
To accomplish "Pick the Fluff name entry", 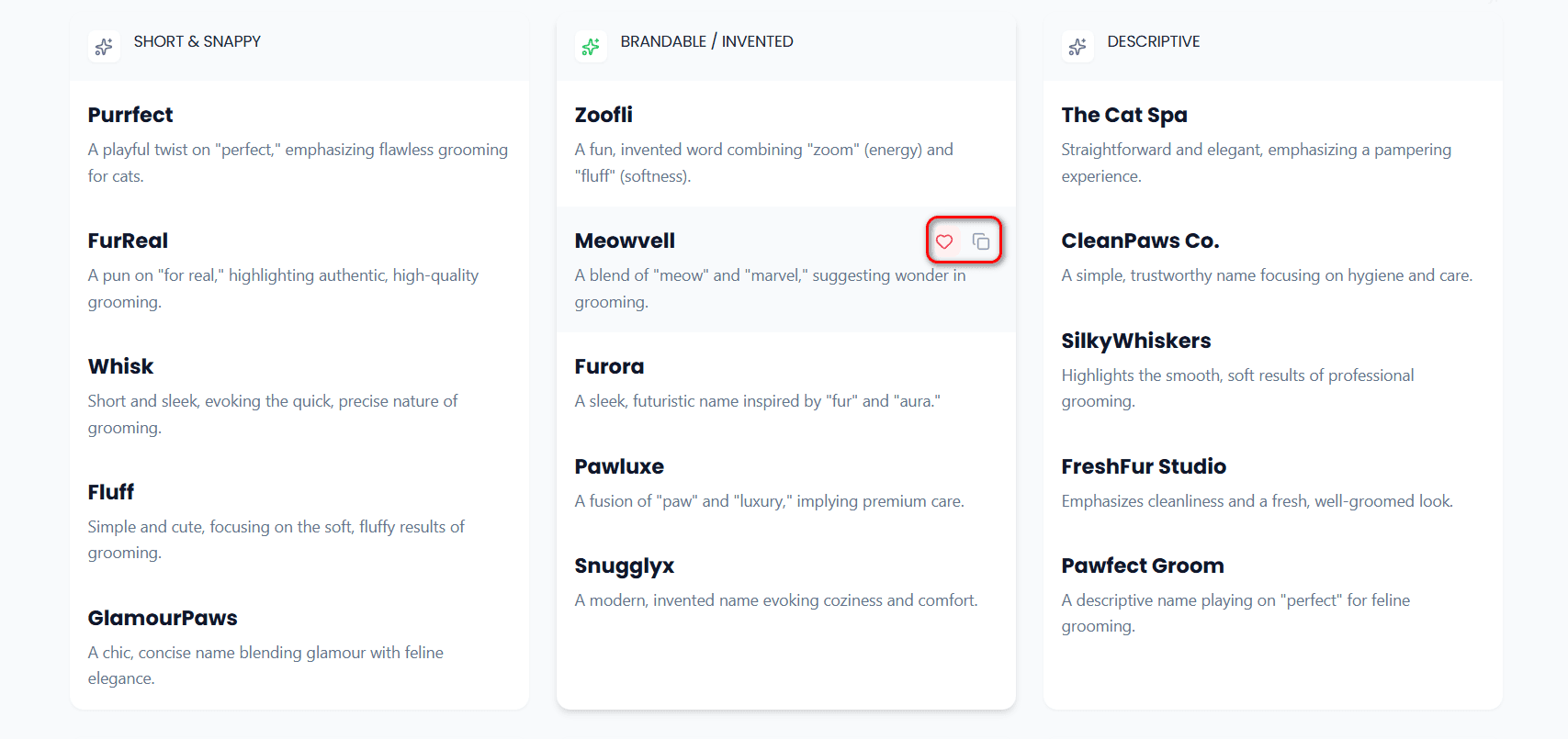I will click(x=111, y=493).
